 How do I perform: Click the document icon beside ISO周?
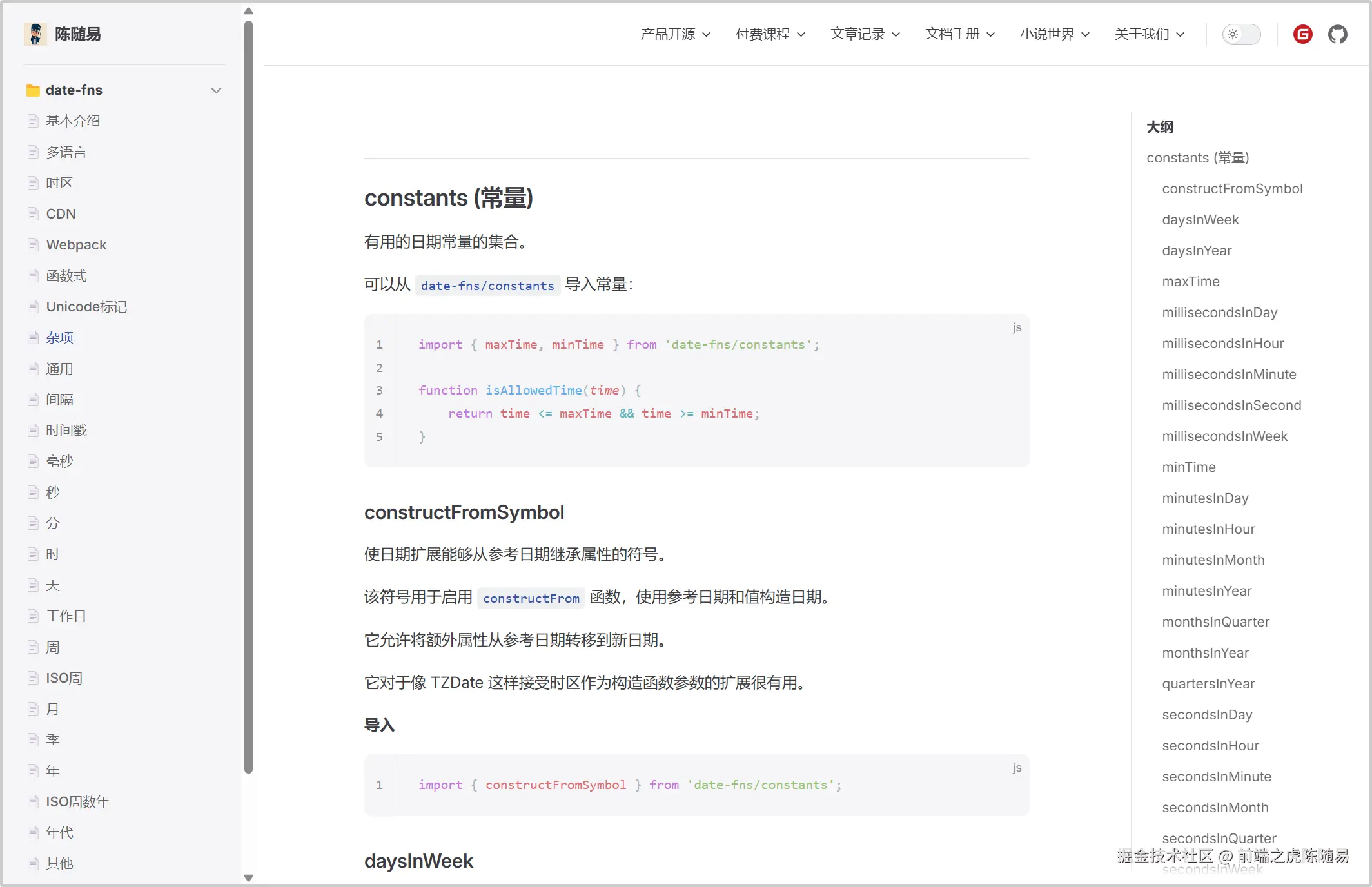click(x=34, y=677)
